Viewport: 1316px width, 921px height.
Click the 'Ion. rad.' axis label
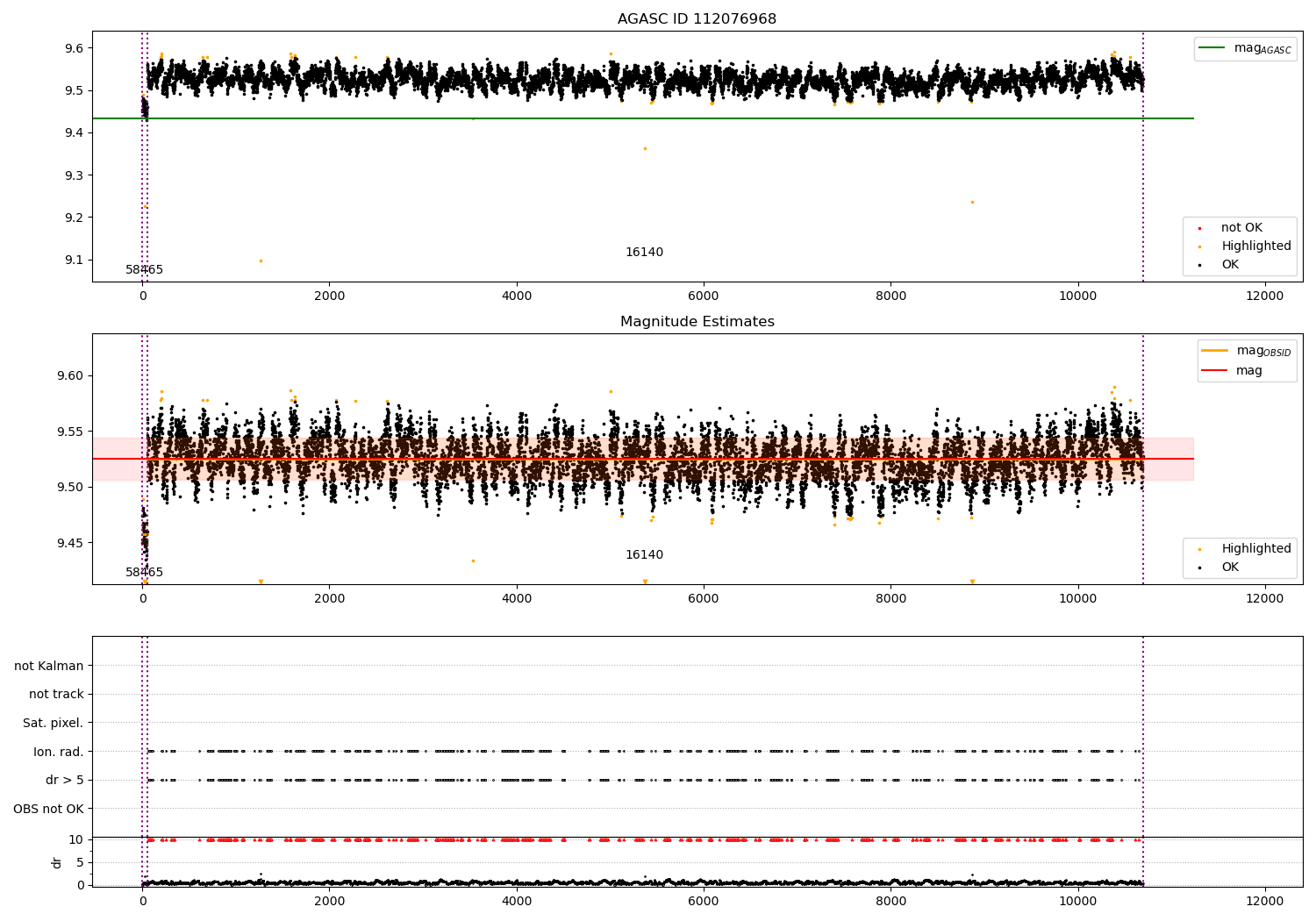click(x=59, y=752)
